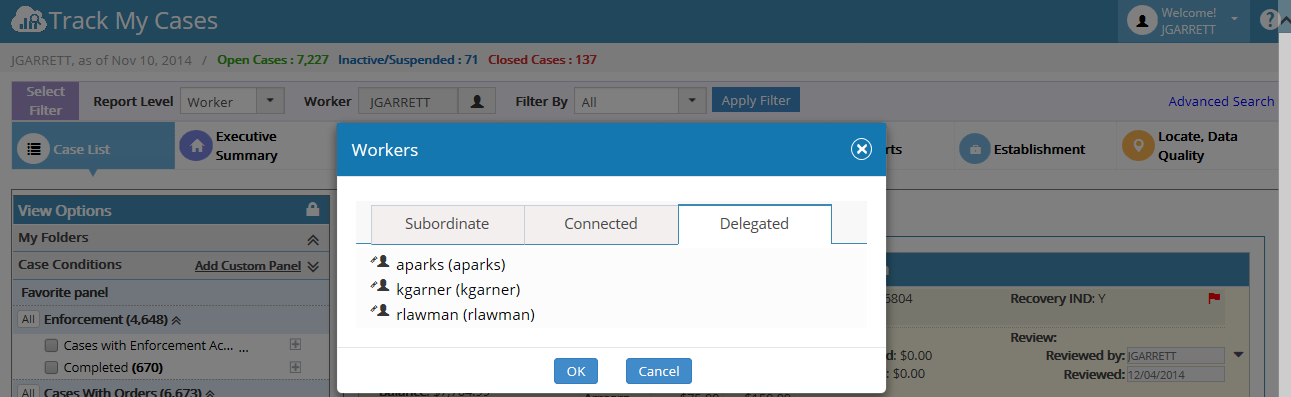This screenshot has height=397, width=1291.
Task: Switch to the Connected tab
Action: [601, 224]
